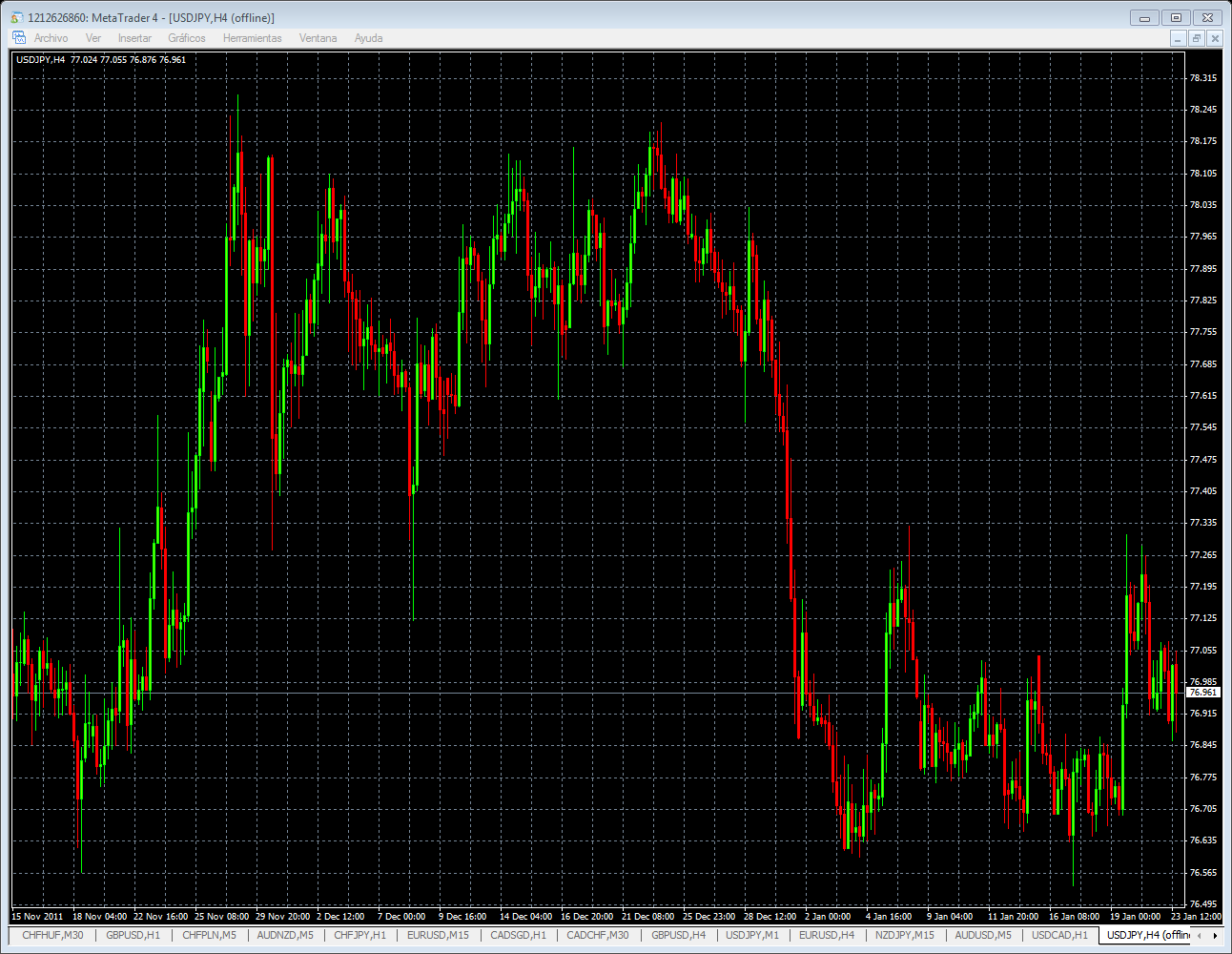
Task: Switch to the AUDUSD,M5 chart tab
Action: pyautogui.click(x=983, y=935)
